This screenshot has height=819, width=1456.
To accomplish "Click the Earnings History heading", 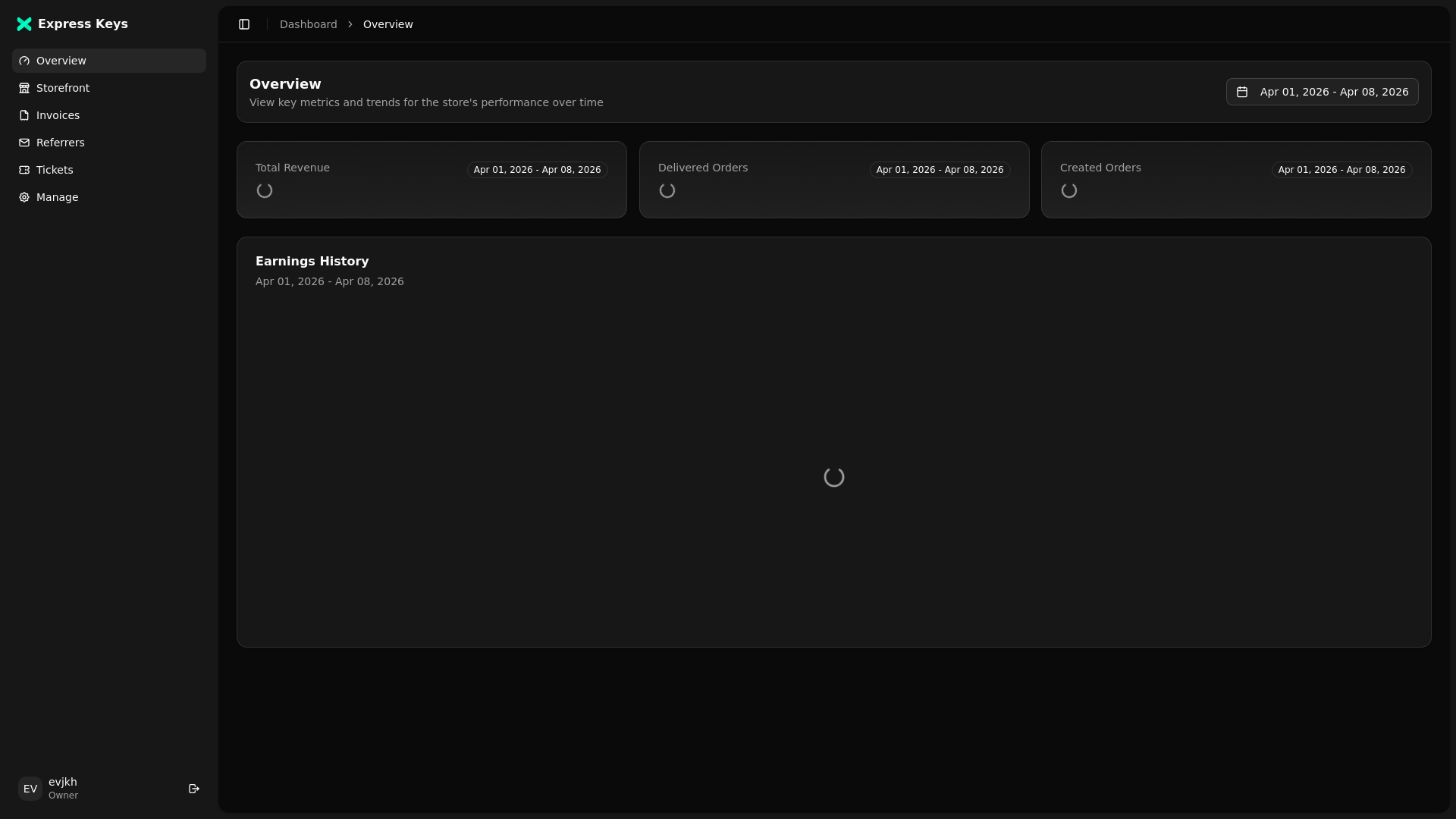I will click(x=312, y=261).
